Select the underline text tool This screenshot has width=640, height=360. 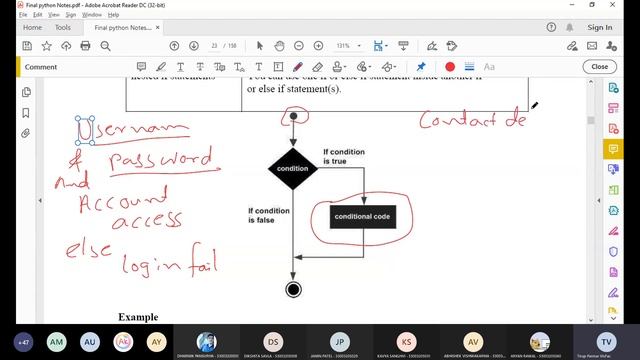click(180, 67)
